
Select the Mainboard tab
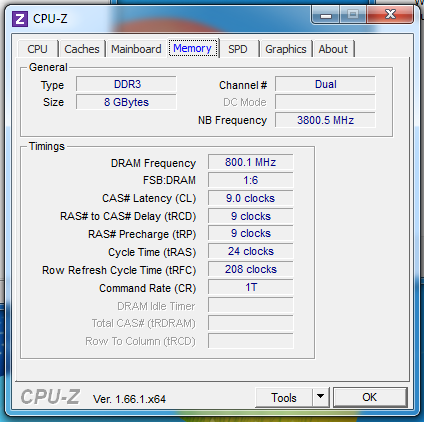tap(136, 49)
